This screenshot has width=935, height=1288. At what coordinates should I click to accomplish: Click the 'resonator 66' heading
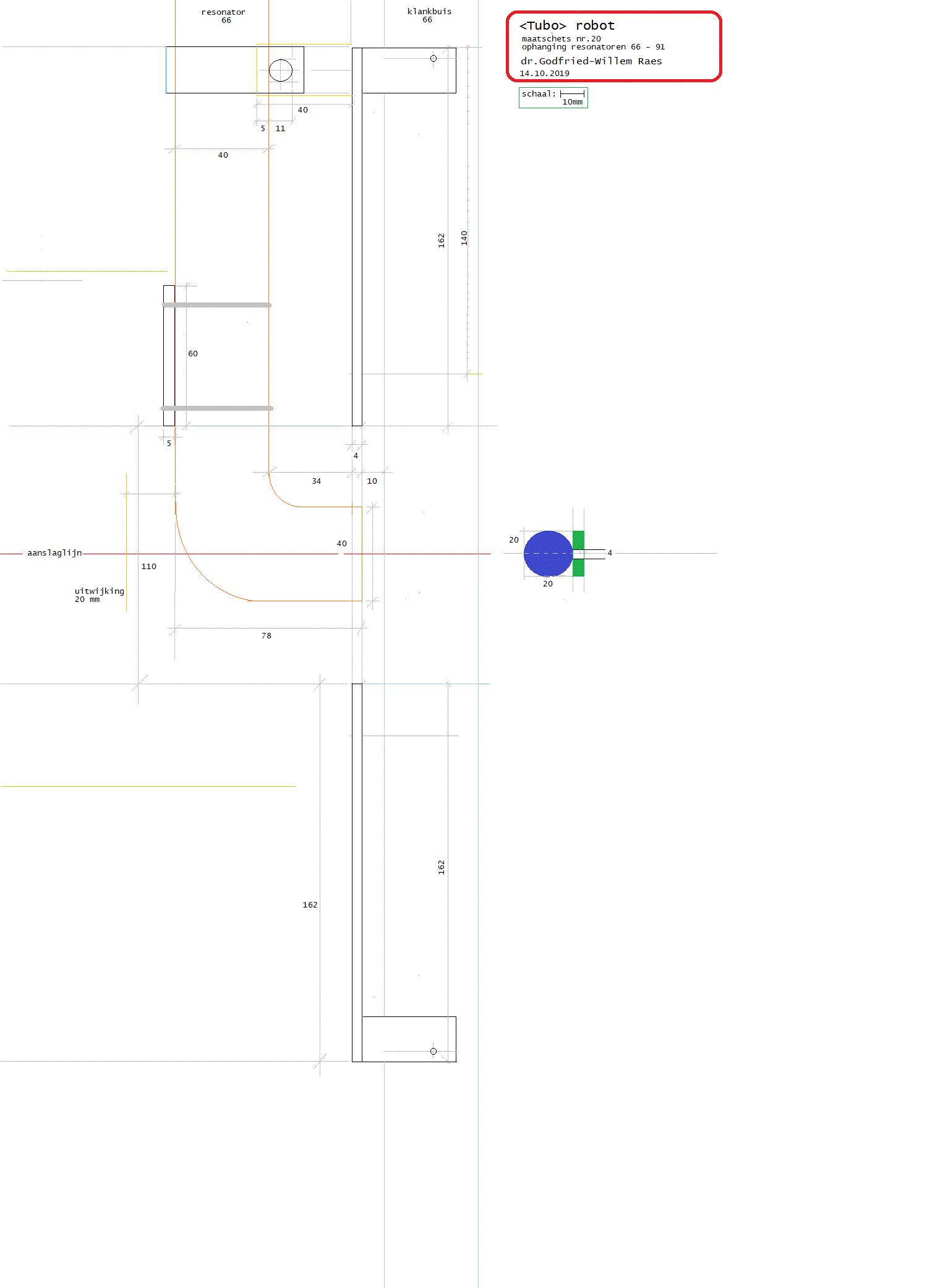coord(223,16)
